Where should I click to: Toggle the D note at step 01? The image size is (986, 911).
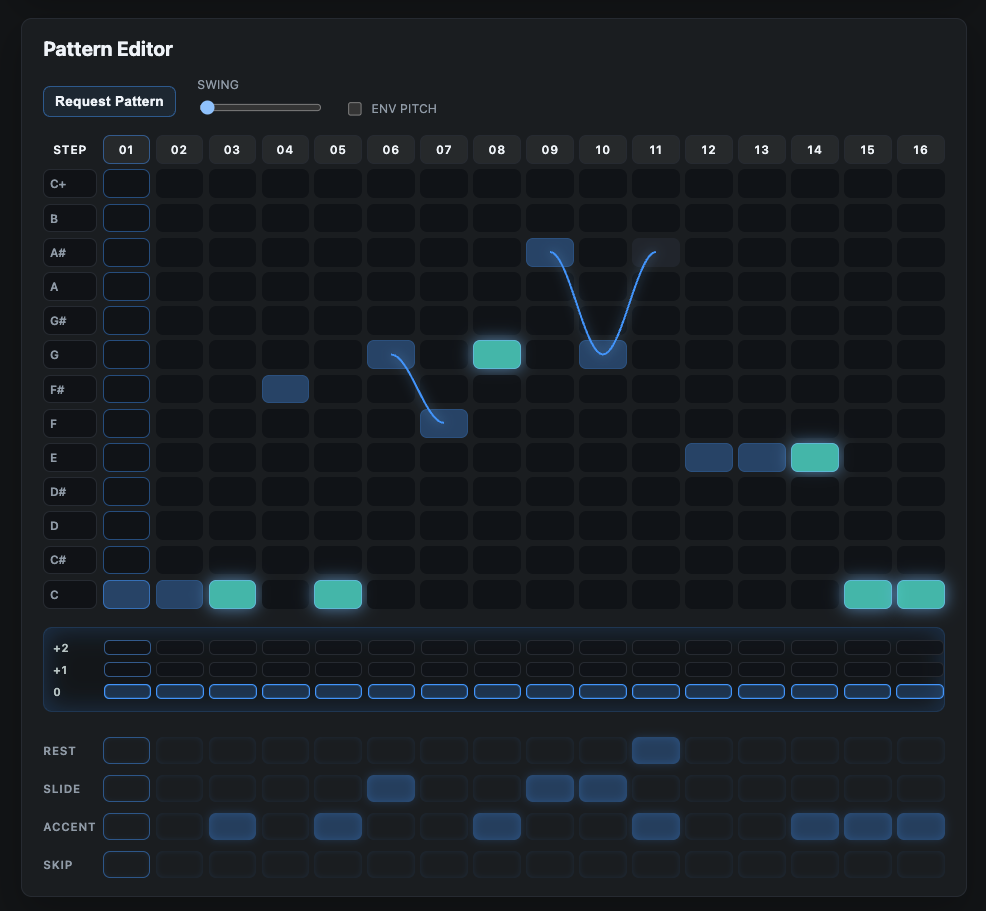(126, 526)
